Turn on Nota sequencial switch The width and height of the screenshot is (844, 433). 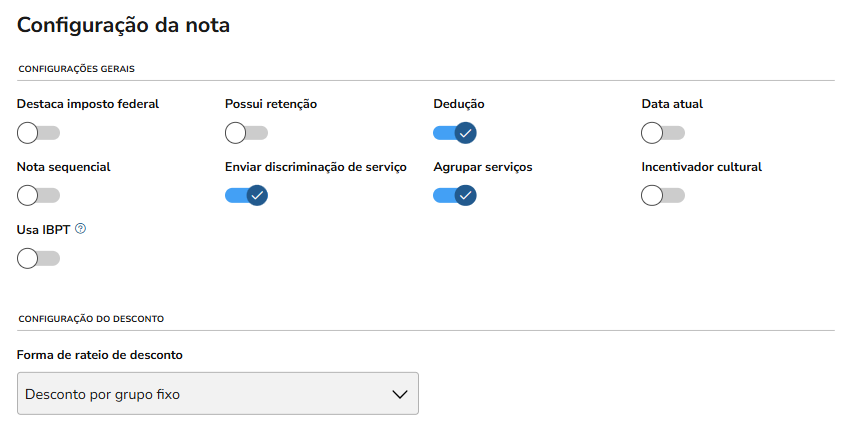pos(38,196)
